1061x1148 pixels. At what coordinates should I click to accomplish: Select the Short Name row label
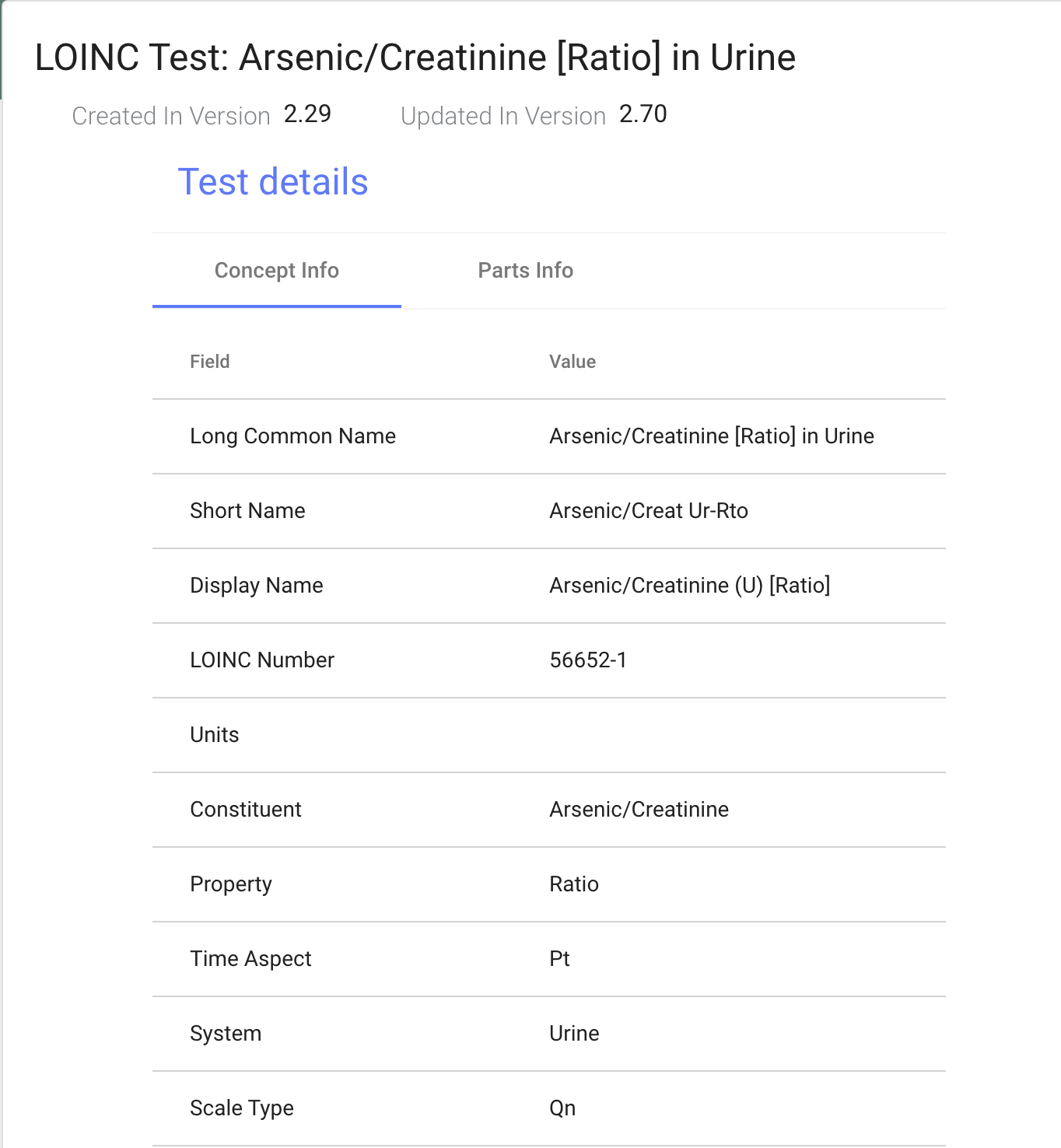247,511
